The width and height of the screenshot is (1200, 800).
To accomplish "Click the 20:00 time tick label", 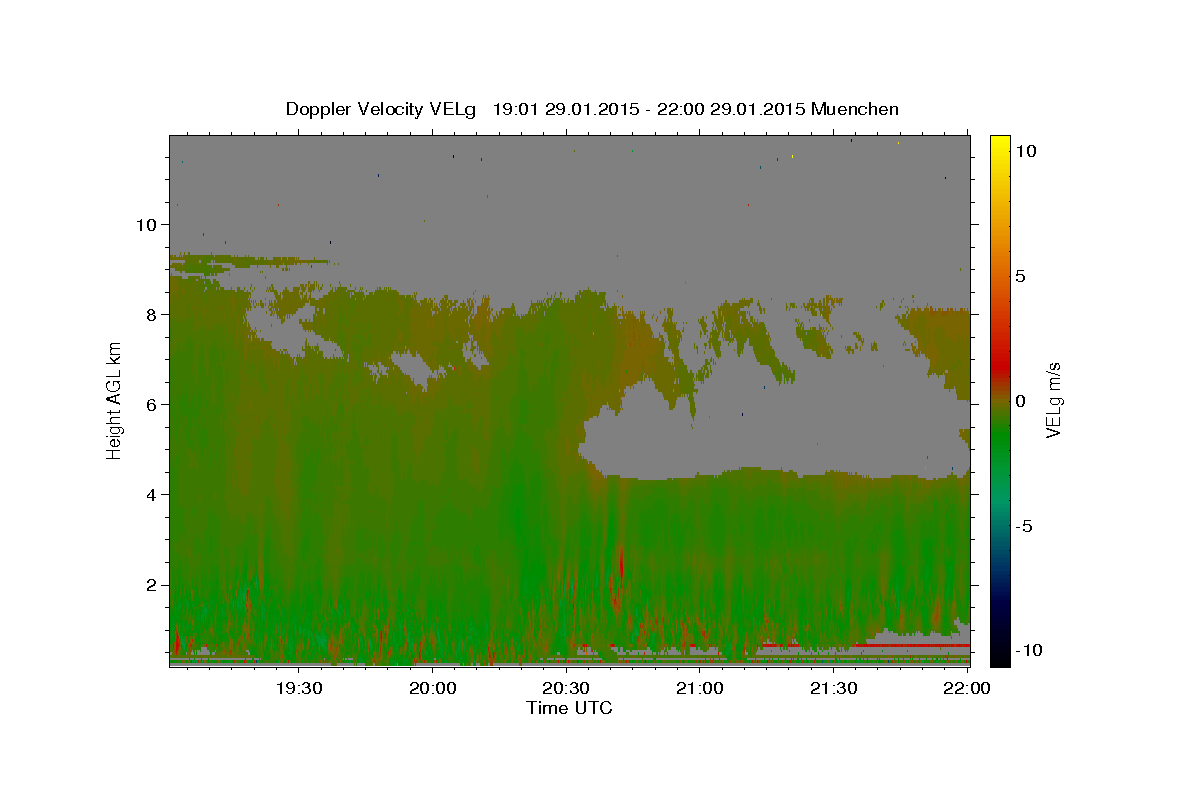I will pos(433,688).
